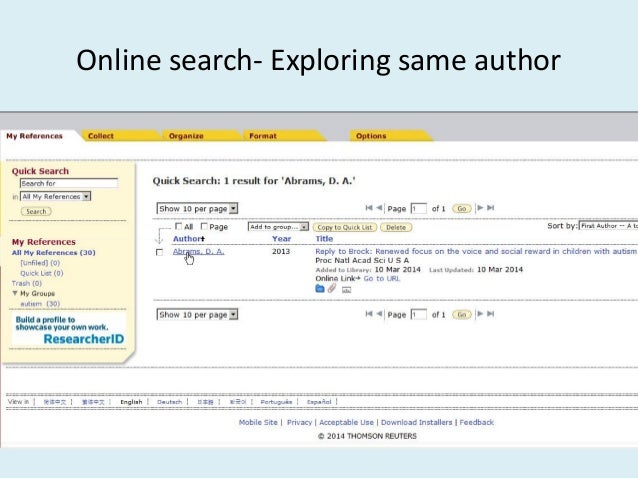The height and width of the screenshot is (479, 638).
Task: Click the bottom Go page button
Action: pos(462,315)
